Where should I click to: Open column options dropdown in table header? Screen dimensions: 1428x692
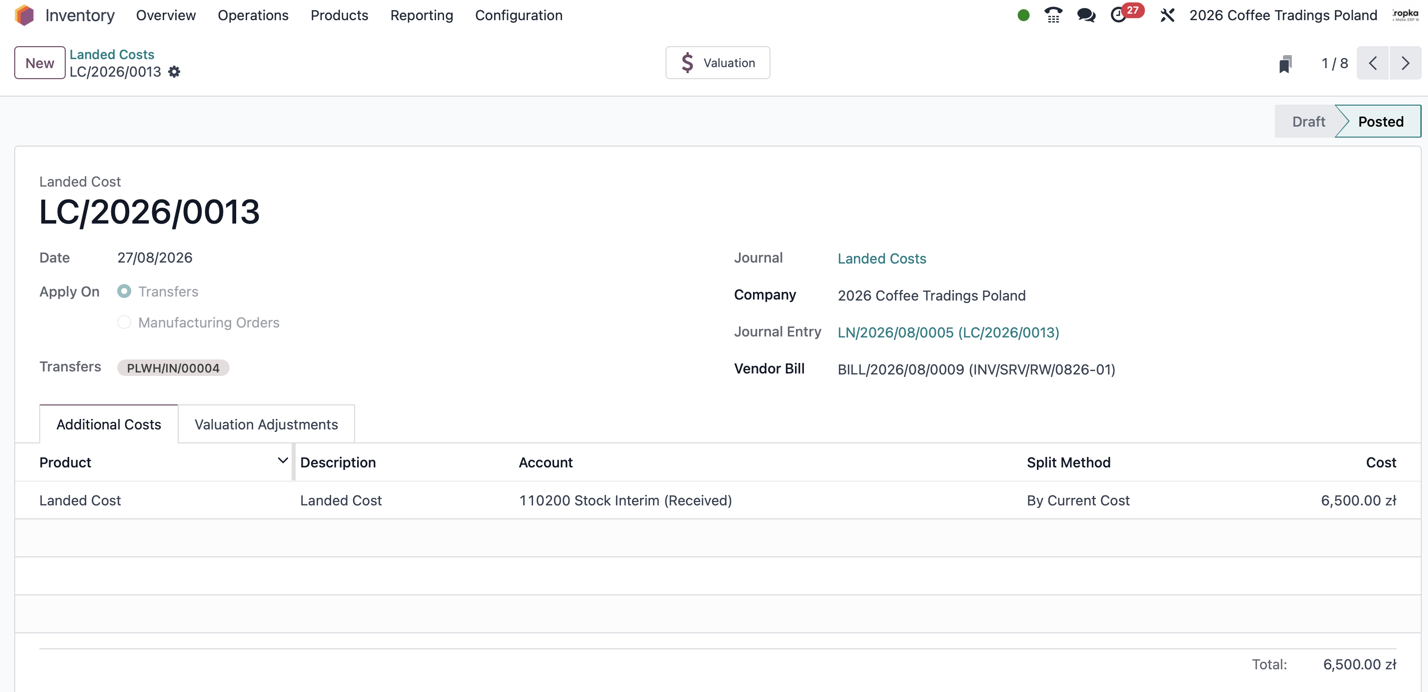[283, 461]
